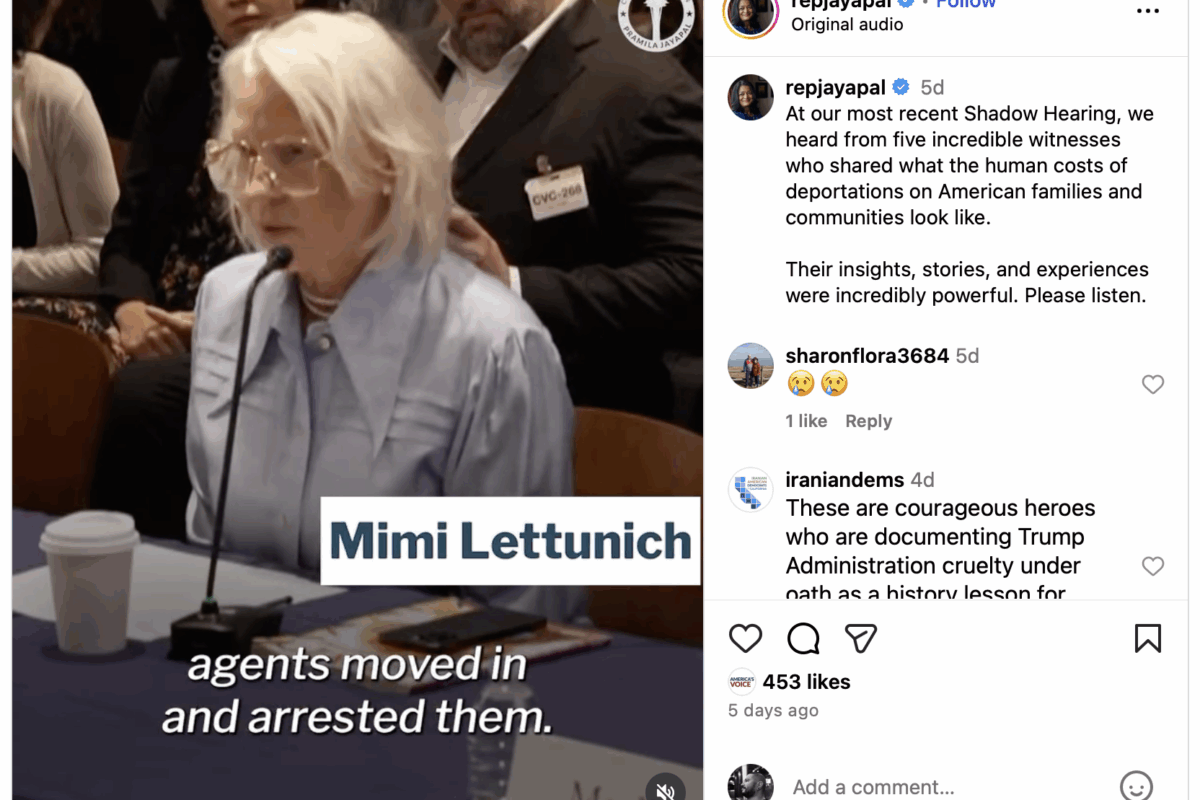Open iraniandems profile avatar

point(751,490)
